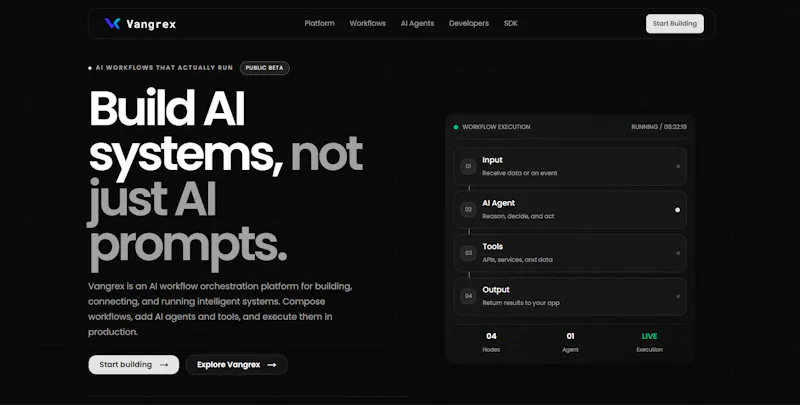Select the Tools workflow step card
This screenshot has width=800, height=405.
[570, 253]
